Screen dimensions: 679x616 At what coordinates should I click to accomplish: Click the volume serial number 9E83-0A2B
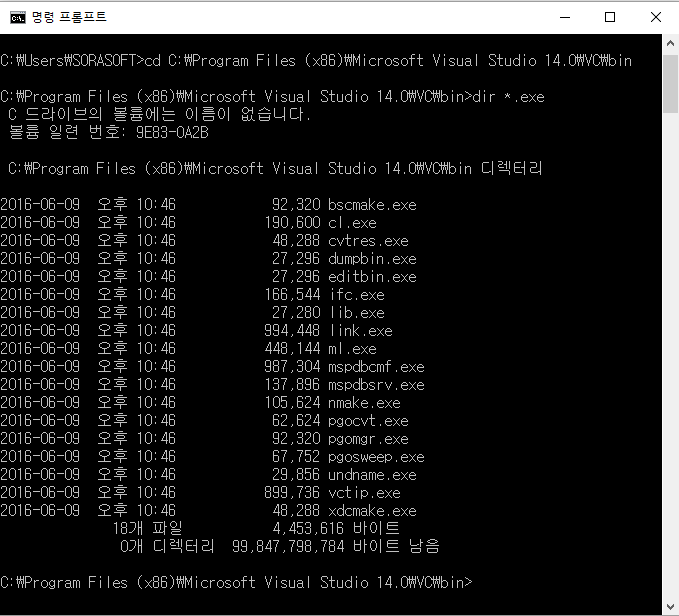coord(172,132)
